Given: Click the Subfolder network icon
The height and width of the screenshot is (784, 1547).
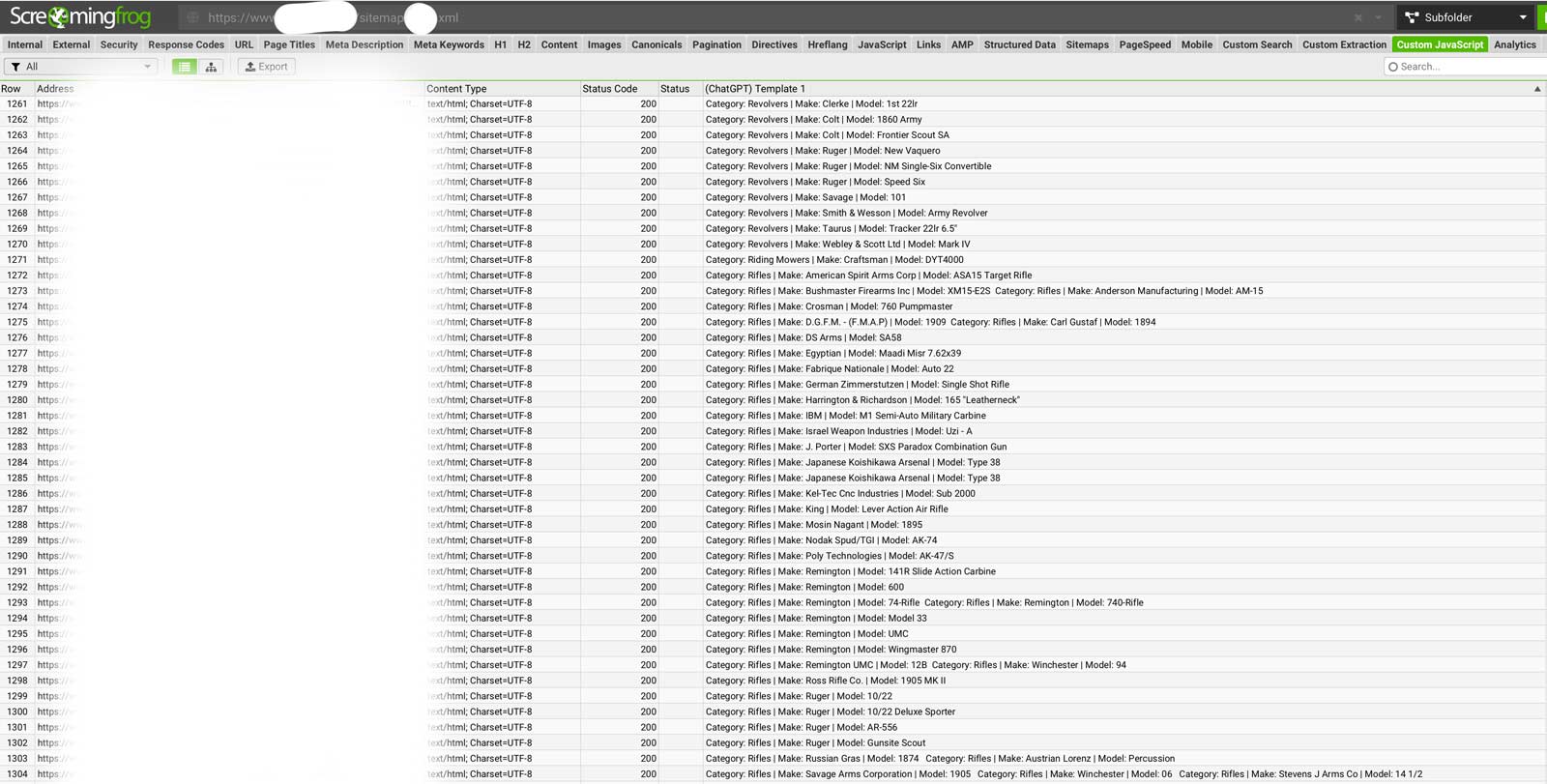Looking at the screenshot, I should [1412, 17].
